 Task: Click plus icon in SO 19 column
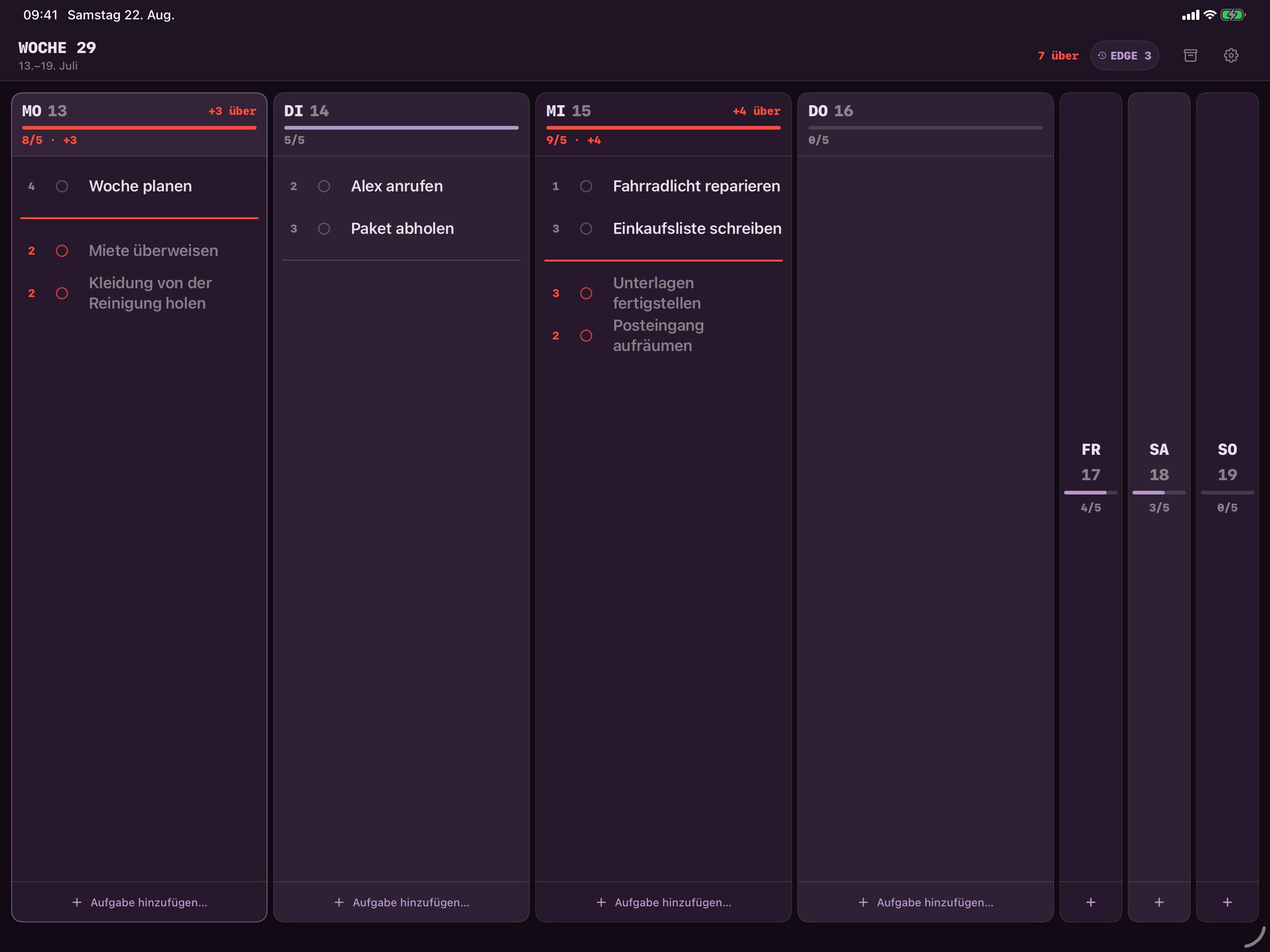point(1228,902)
